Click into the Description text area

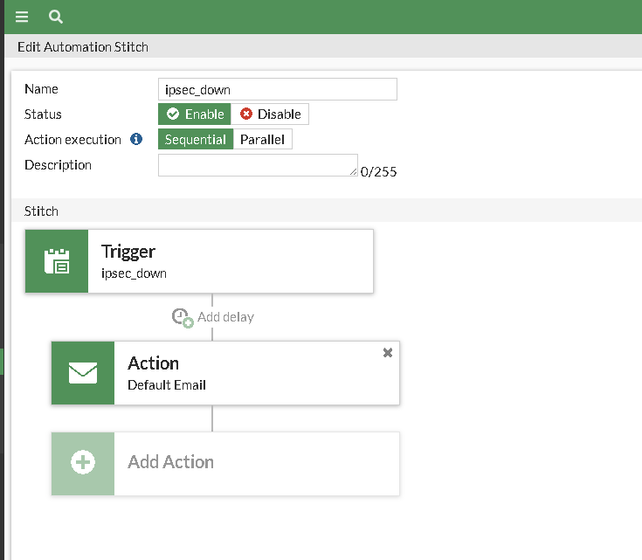(257, 165)
